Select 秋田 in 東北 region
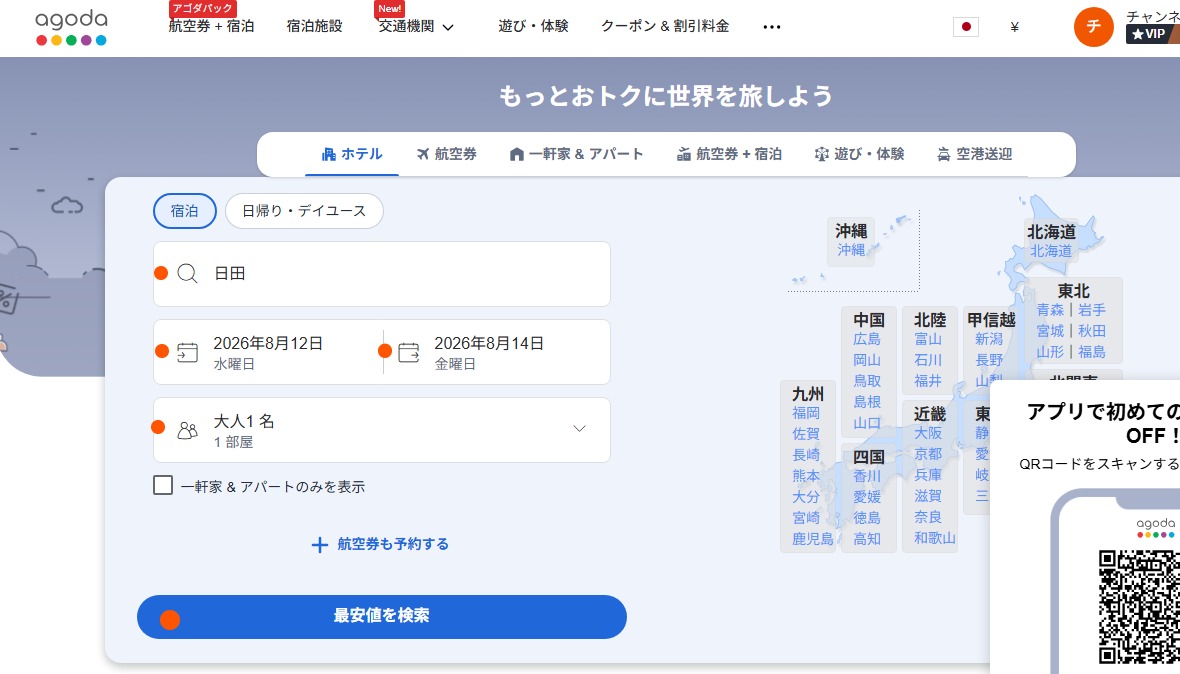This screenshot has height=674, width=1180. pyautogui.click(x=1091, y=331)
